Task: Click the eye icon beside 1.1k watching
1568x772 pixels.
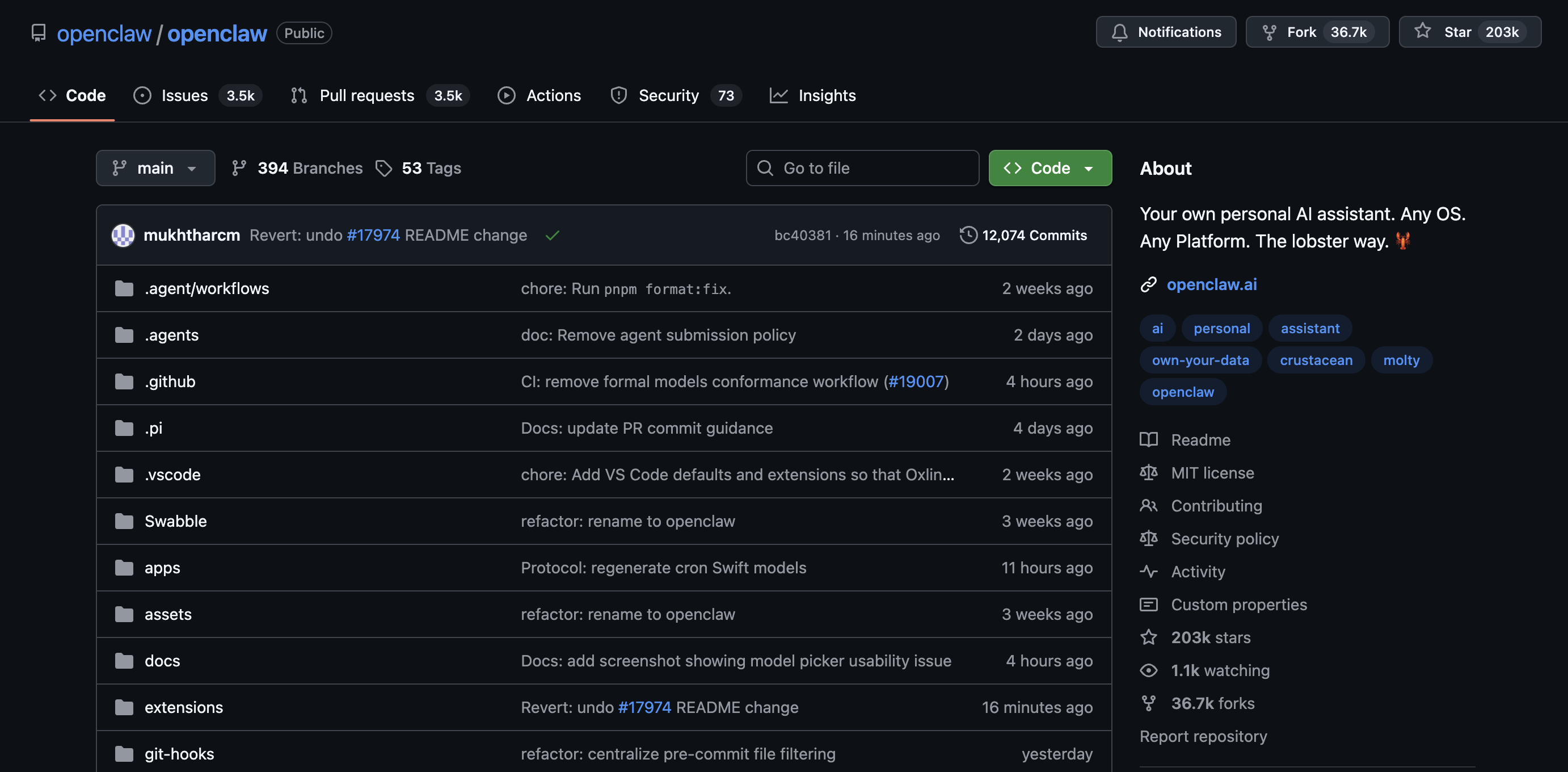Action: [x=1149, y=670]
